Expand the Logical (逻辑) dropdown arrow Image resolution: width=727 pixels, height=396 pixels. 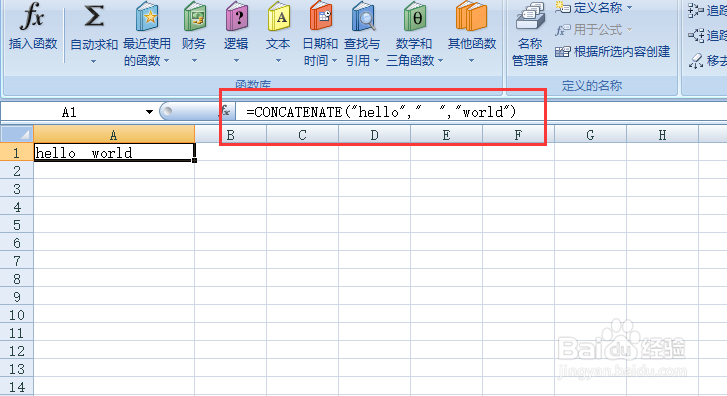[x=236, y=61]
